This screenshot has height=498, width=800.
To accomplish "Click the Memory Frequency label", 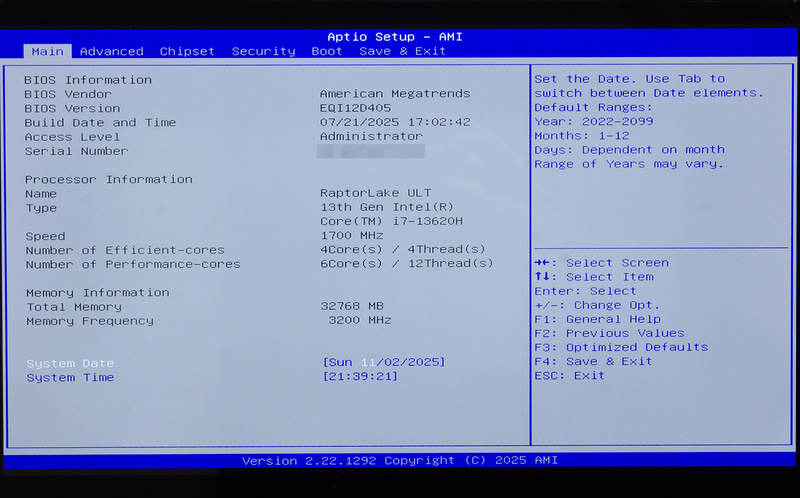I will (90, 321).
